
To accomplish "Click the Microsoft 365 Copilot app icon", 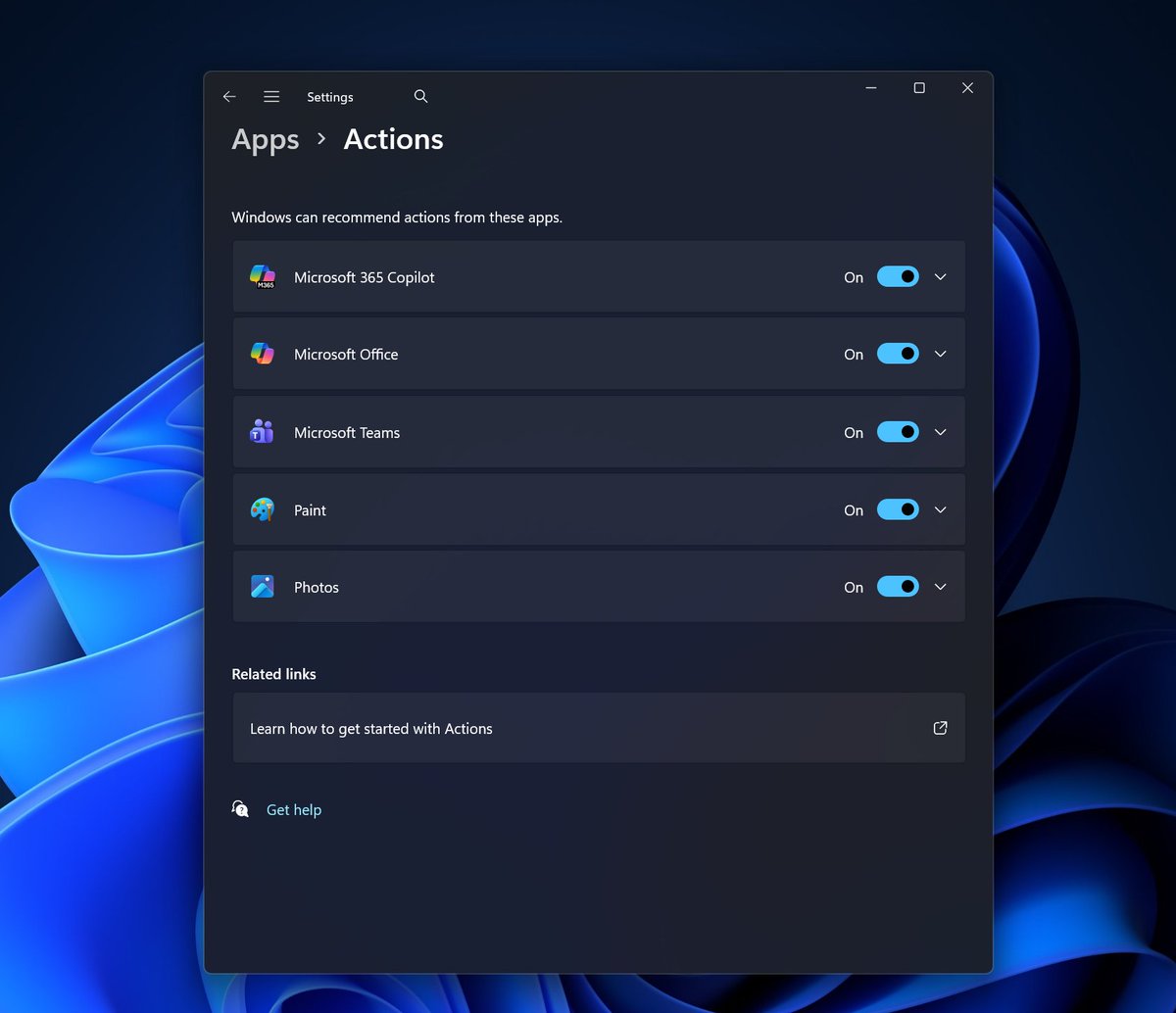I will click(x=262, y=277).
